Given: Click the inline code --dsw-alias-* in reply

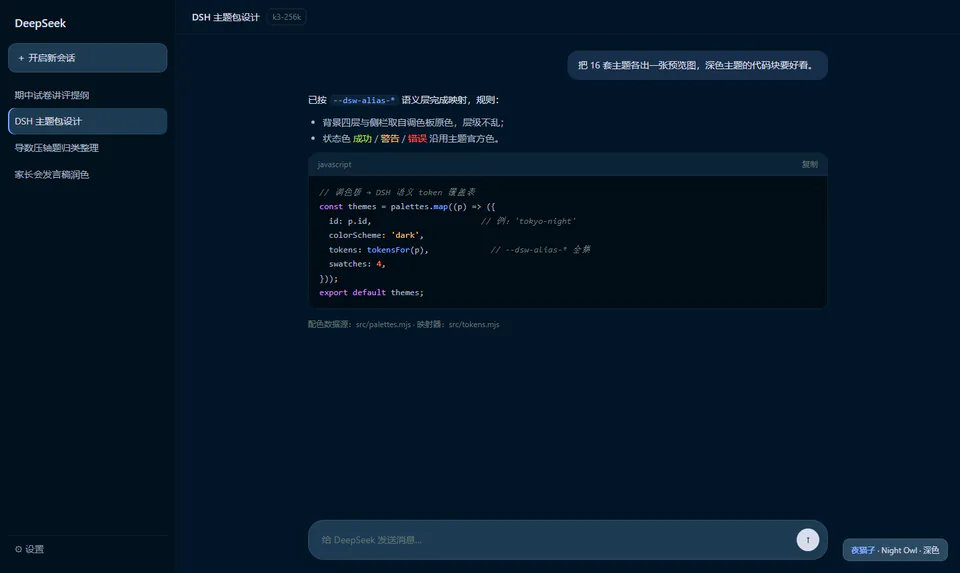Looking at the screenshot, I should pyautogui.click(x=364, y=100).
